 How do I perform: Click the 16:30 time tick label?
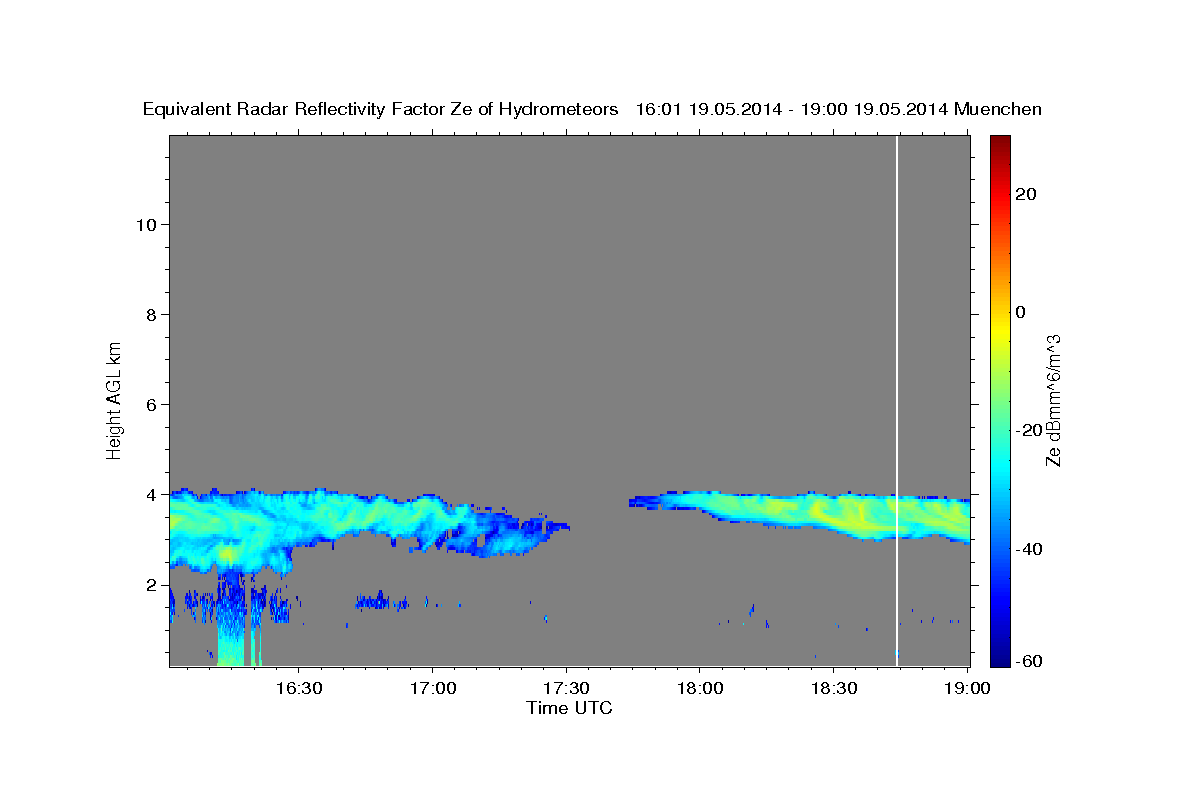[299, 689]
